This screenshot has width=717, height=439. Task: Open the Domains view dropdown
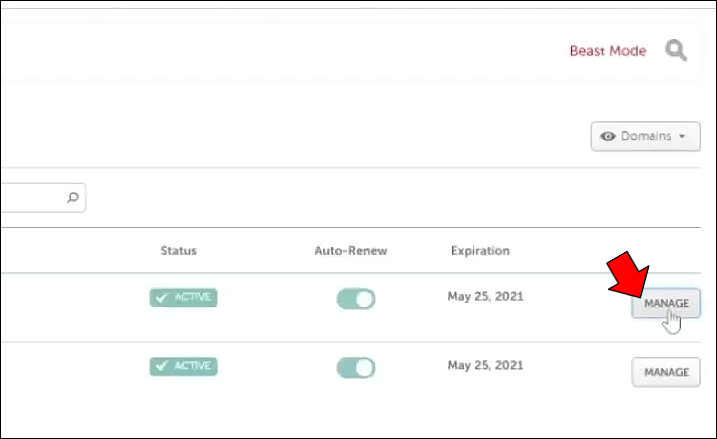click(x=645, y=136)
